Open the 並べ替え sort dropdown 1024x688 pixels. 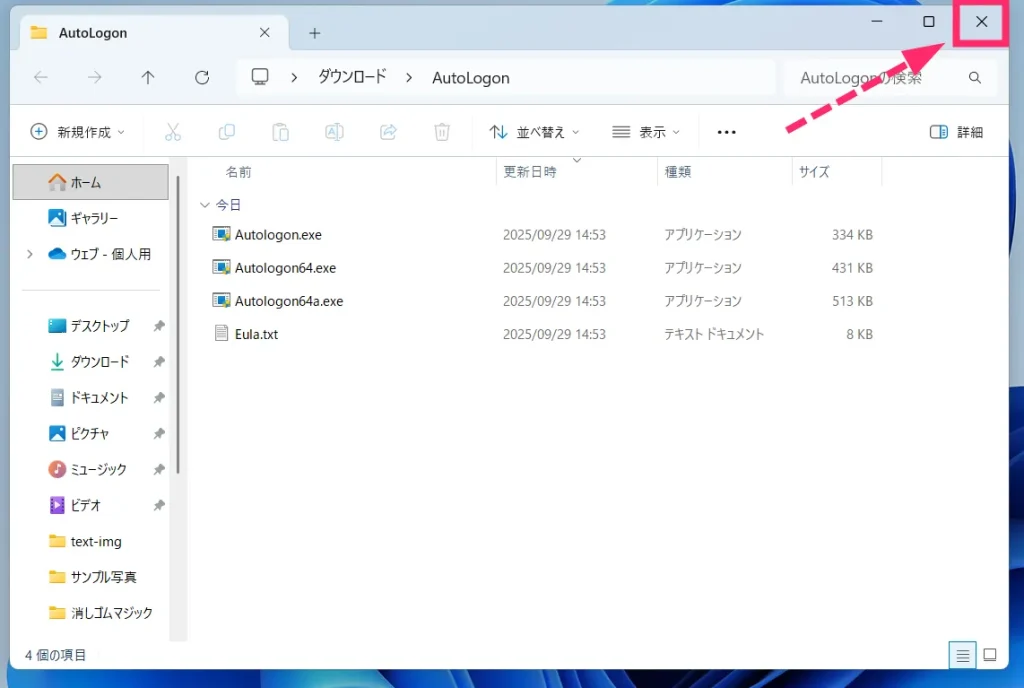click(x=534, y=133)
